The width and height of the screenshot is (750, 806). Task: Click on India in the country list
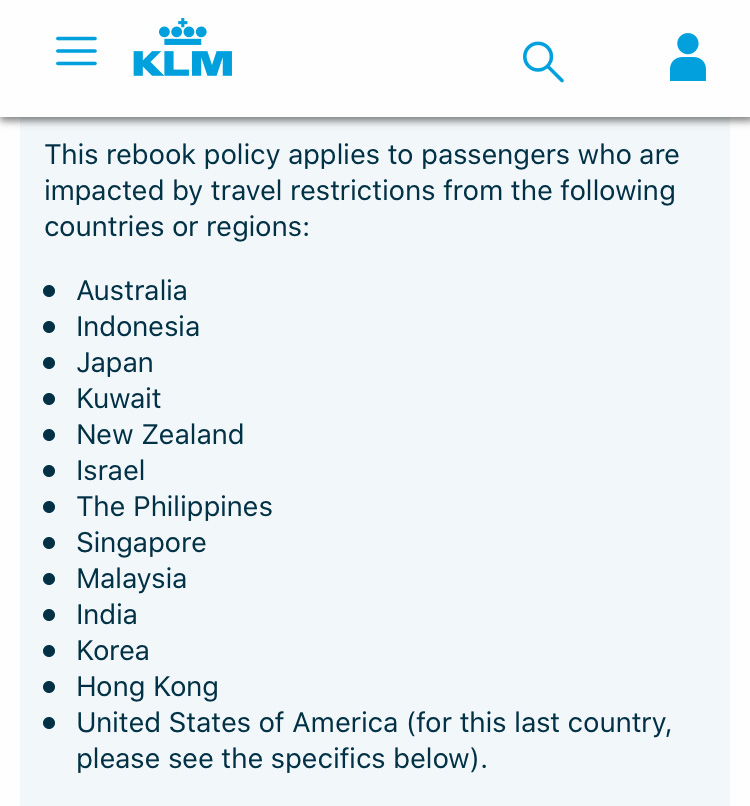[x=107, y=614]
